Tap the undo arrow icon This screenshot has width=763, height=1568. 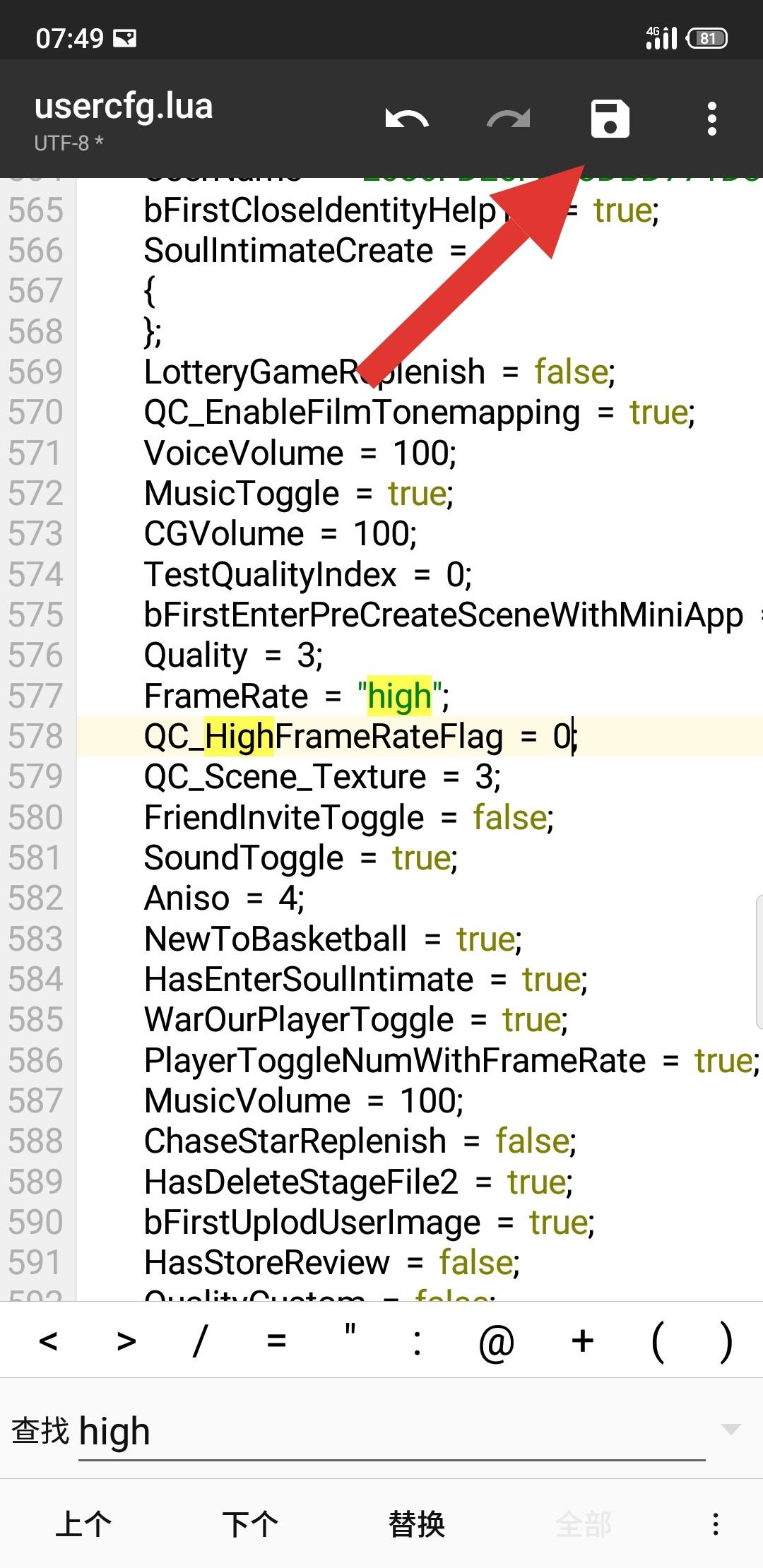tap(407, 119)
